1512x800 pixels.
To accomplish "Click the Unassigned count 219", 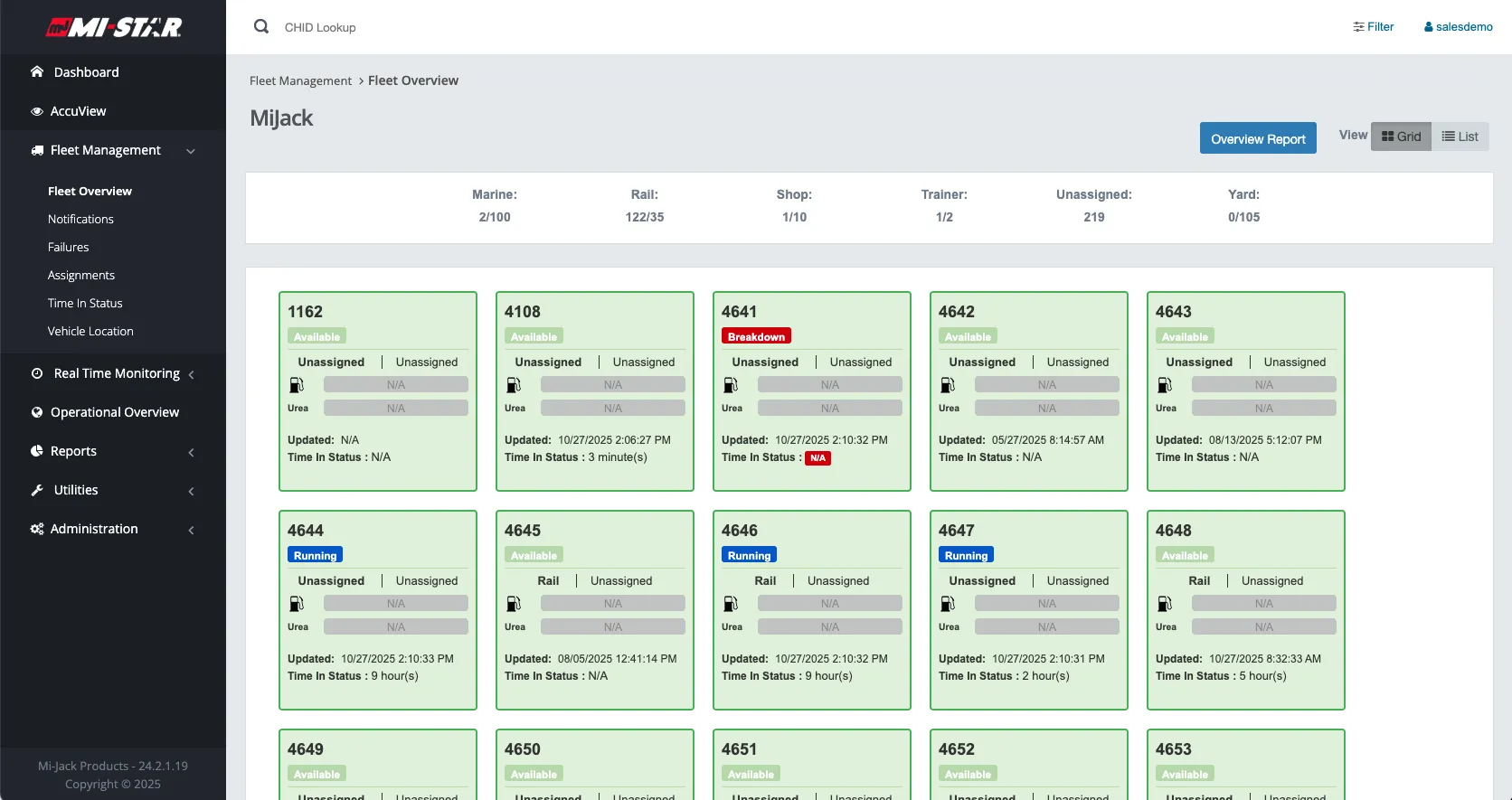I will [1094, 217].
